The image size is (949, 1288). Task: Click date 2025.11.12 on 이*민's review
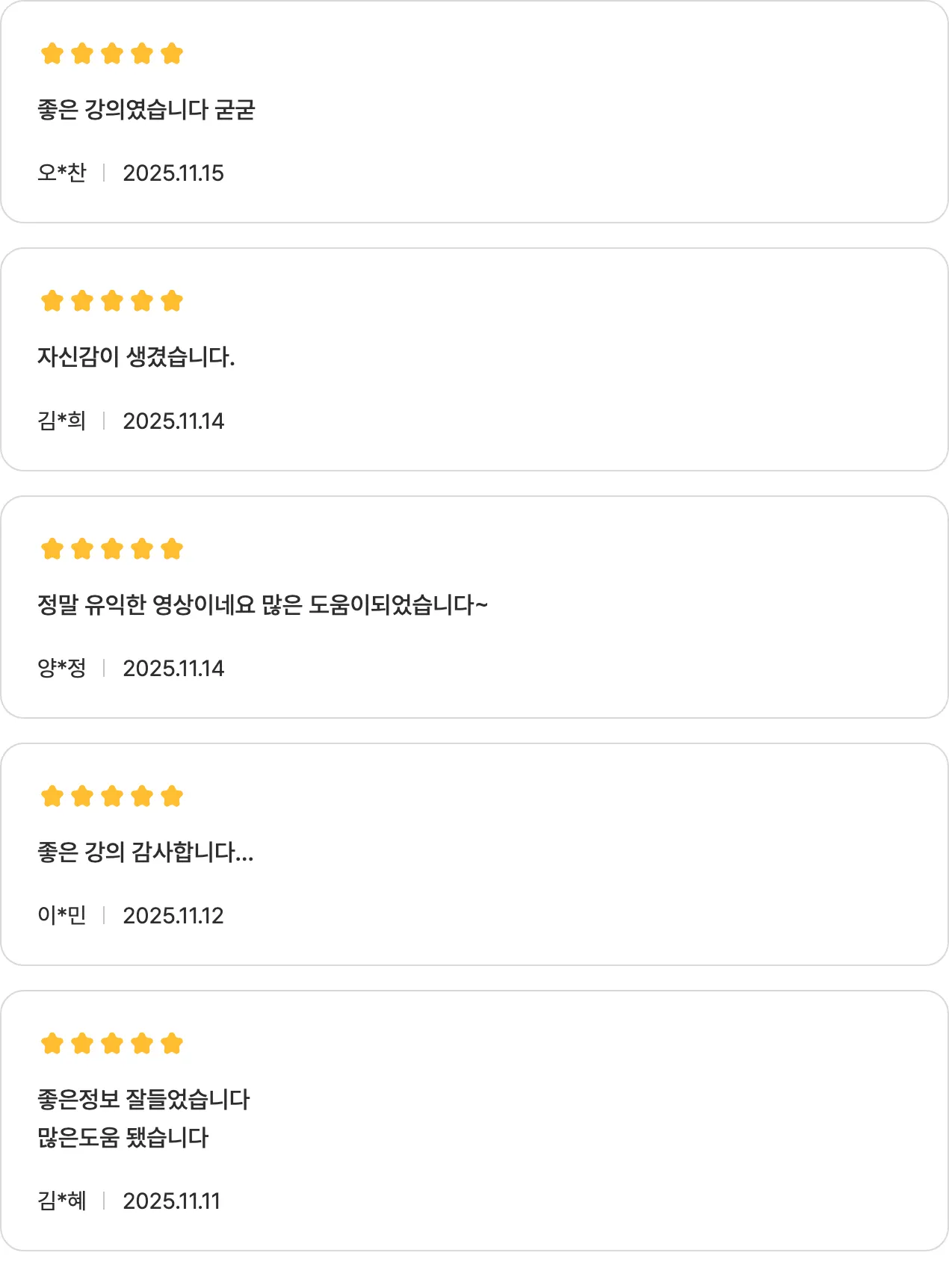point(173,916)
